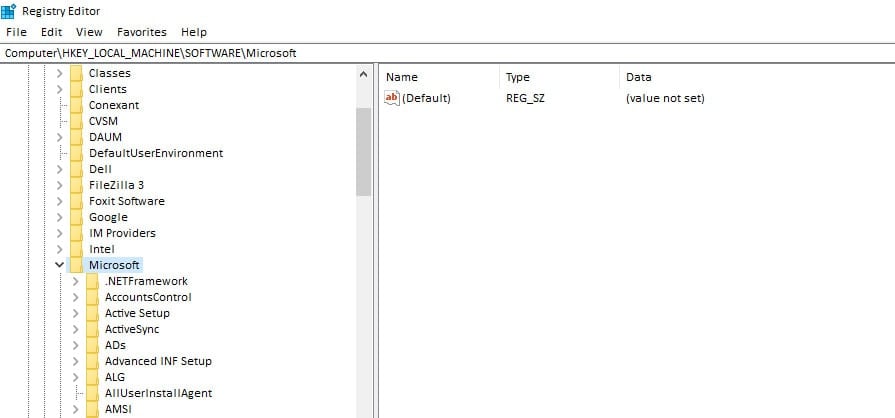The image size is (895, 418).
Task: Click the Foxit Software folder icon
Action: [76, 201]
